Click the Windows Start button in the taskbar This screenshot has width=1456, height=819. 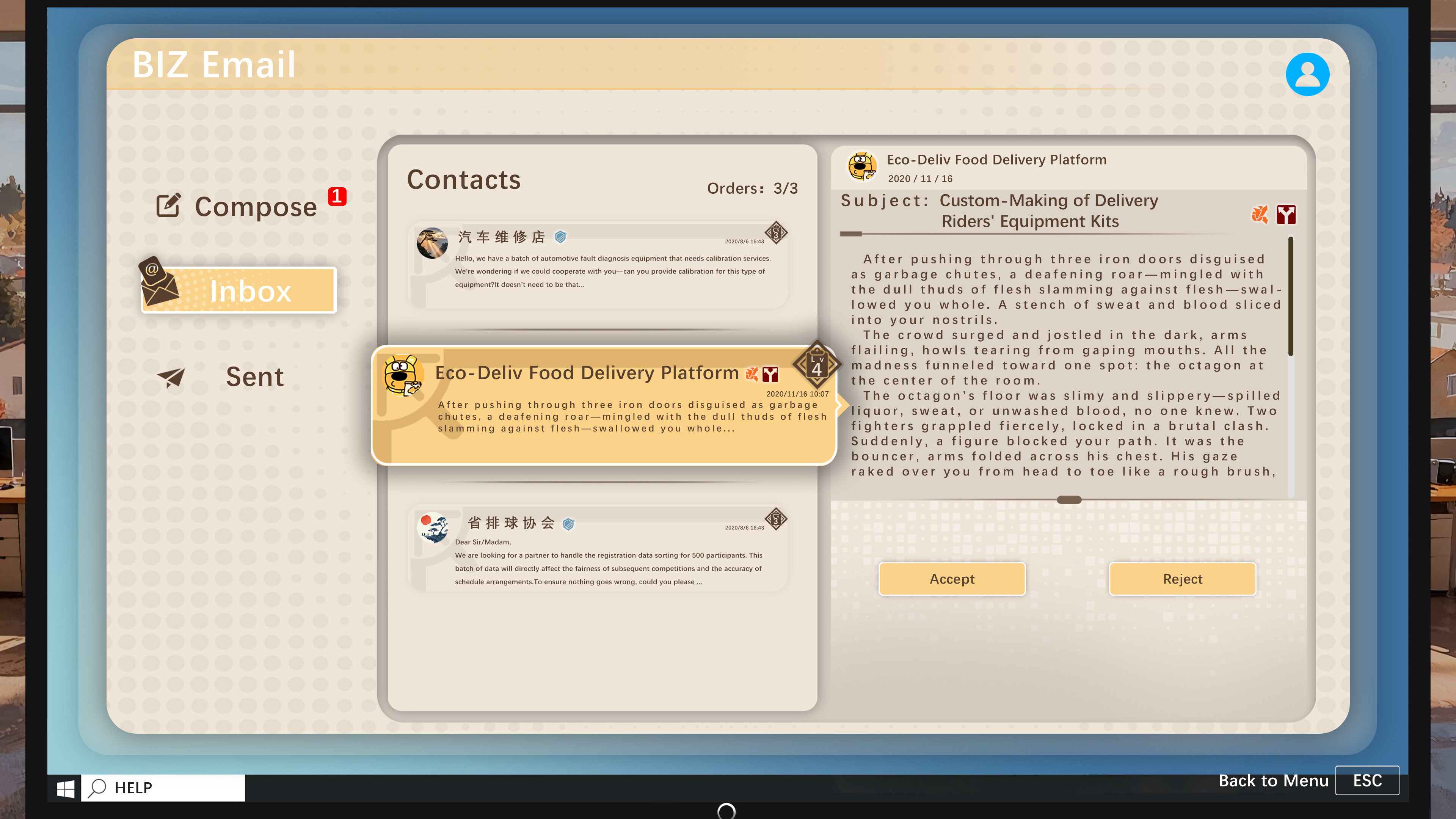point(66,788)
